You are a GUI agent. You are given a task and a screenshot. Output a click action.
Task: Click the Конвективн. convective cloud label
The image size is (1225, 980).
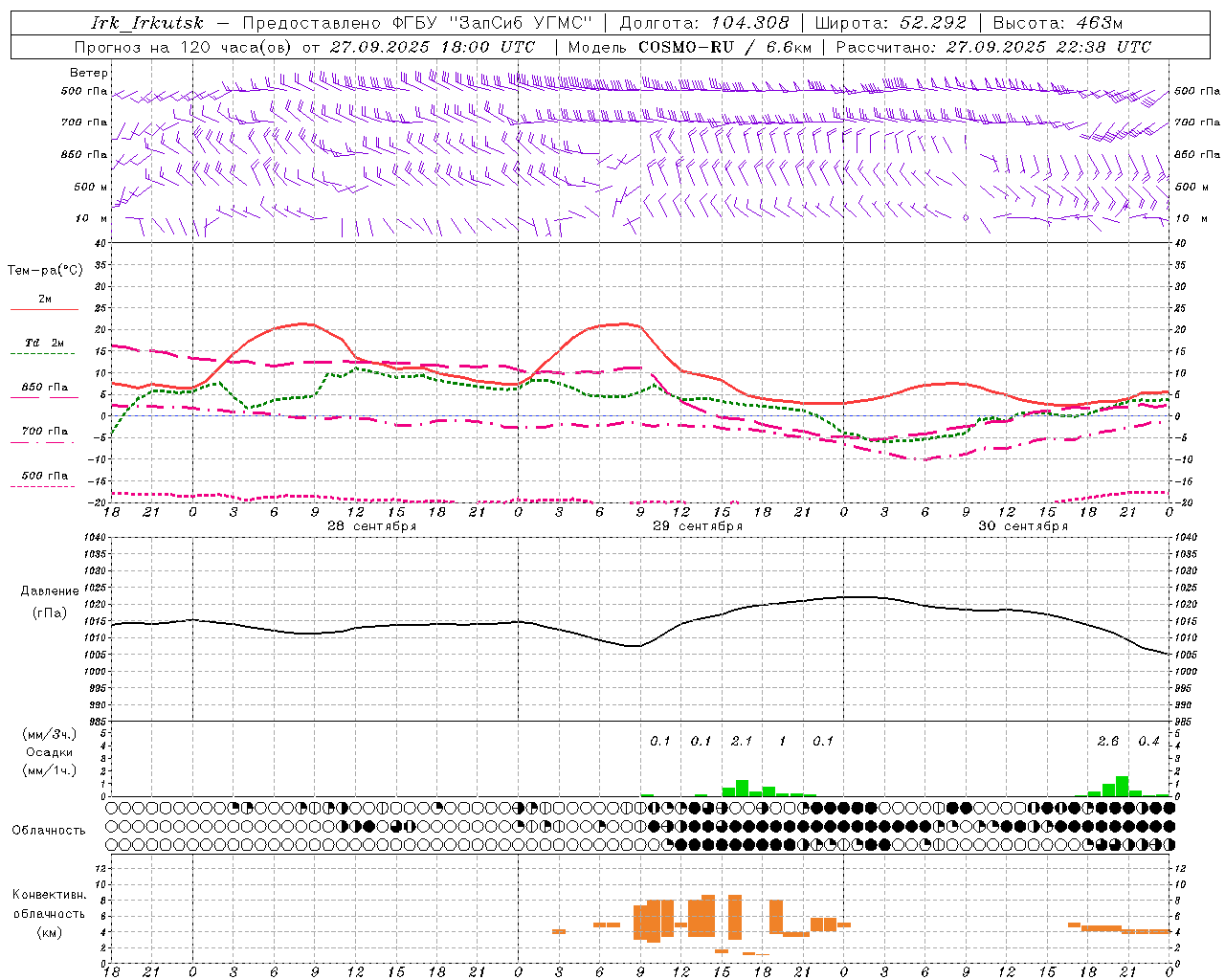(x=50, y=895)
